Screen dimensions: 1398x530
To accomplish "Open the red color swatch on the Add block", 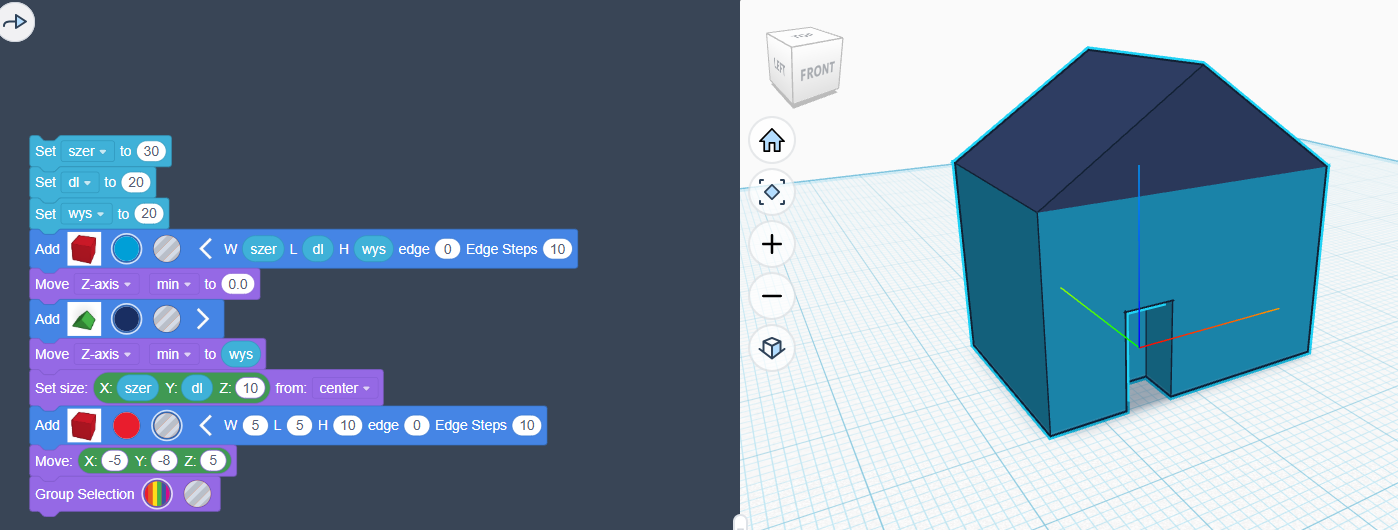I will click(126, 426).
